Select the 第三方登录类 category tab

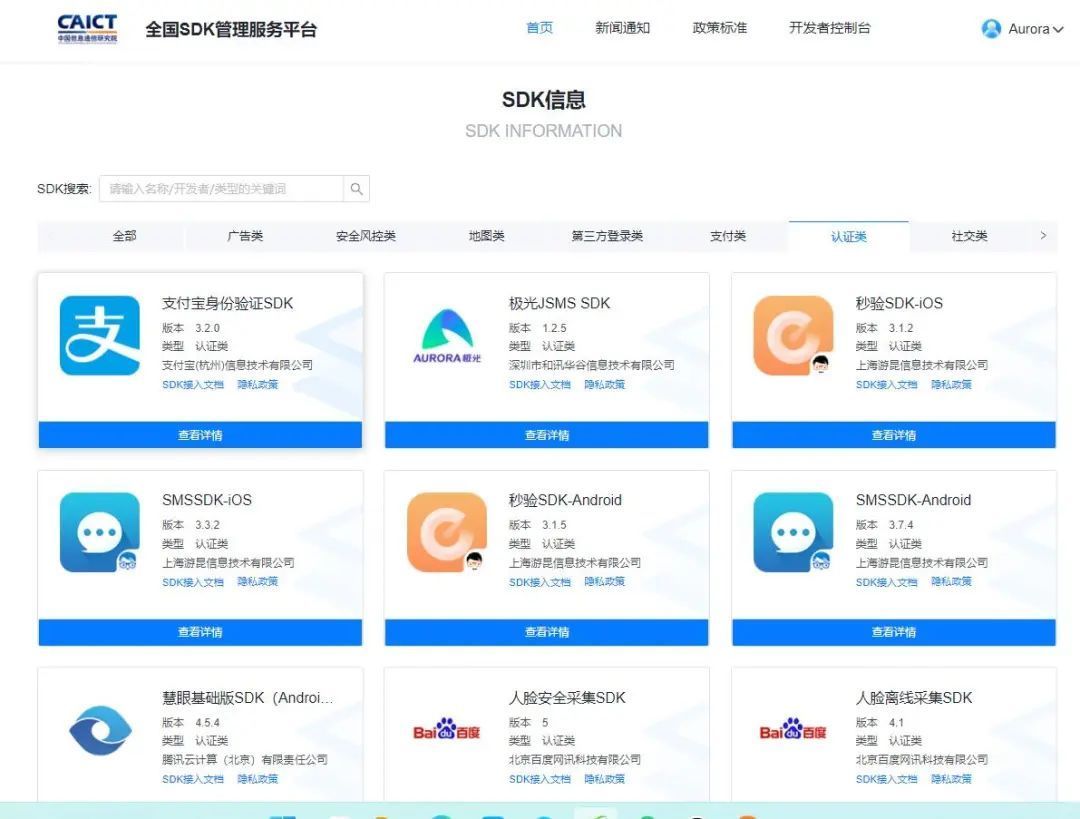click(607, 236)
